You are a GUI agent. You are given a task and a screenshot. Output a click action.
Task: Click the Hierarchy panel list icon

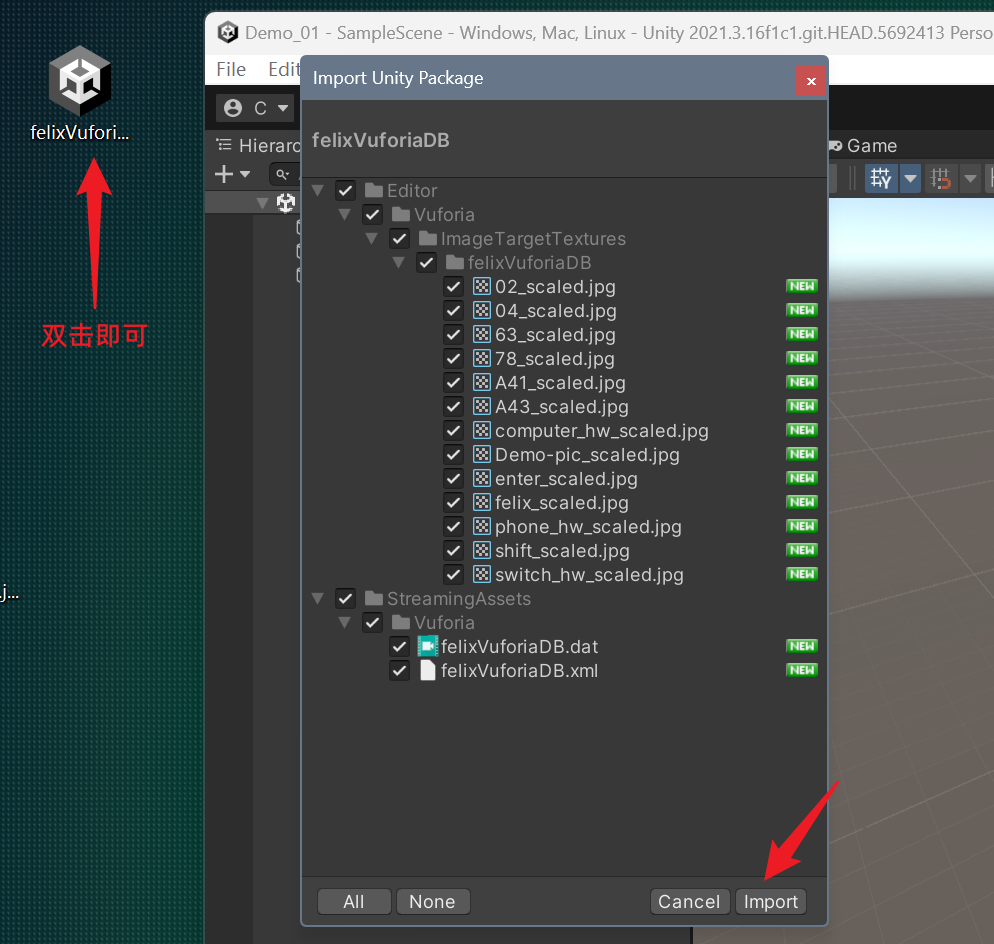pyautogui.click(x=224, y=145)
